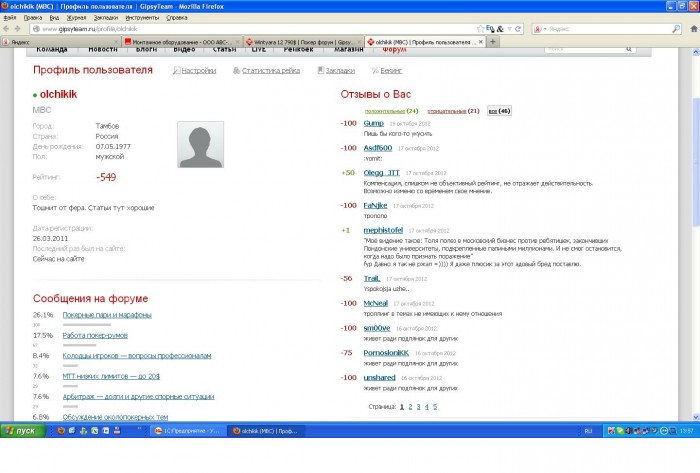700x473 pixels.
Task: Go to reviews page 5
Action: pyautogui.click(x=435, y=407)
